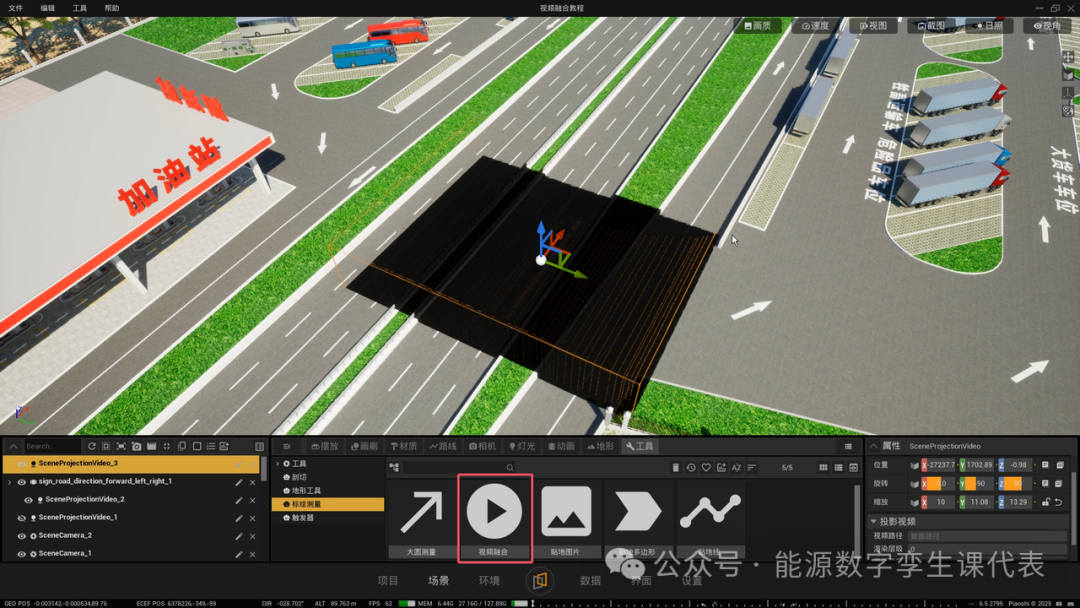Click the camera snapshot icon in outliner toolbar
The height and width of the screenshot is (608, 1080).
coord(136,446)
